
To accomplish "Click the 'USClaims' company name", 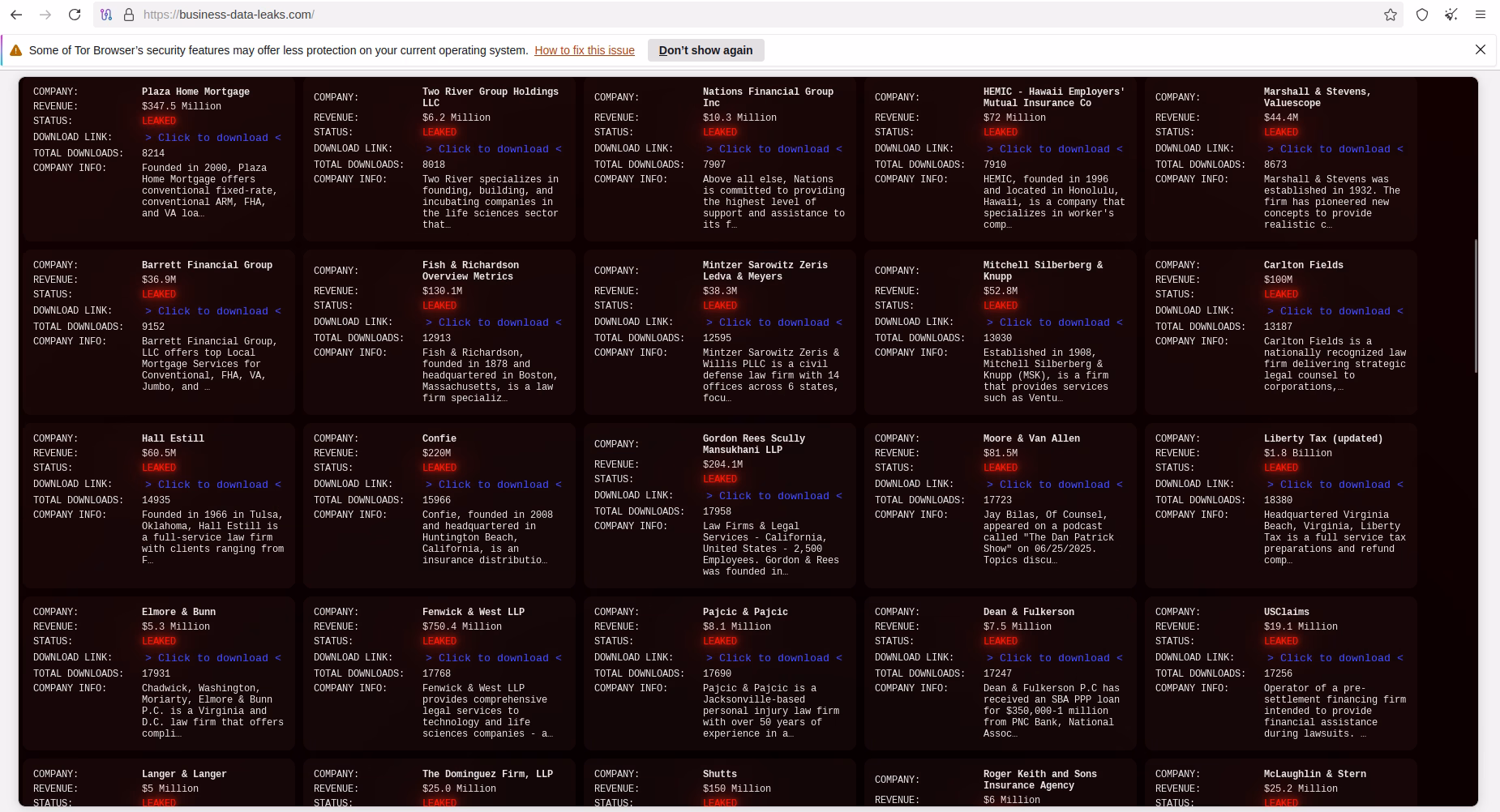I will [1287, 612].
